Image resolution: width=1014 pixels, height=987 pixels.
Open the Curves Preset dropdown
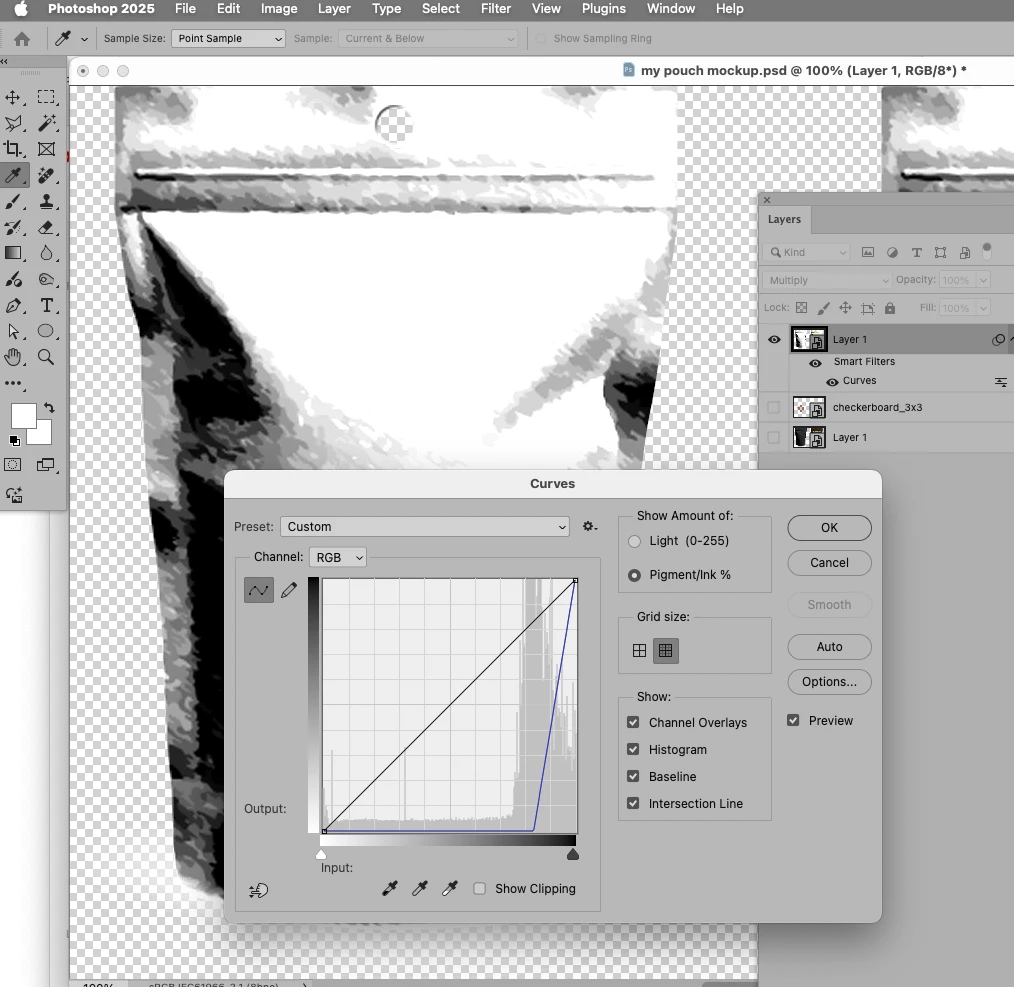(425, 526)
